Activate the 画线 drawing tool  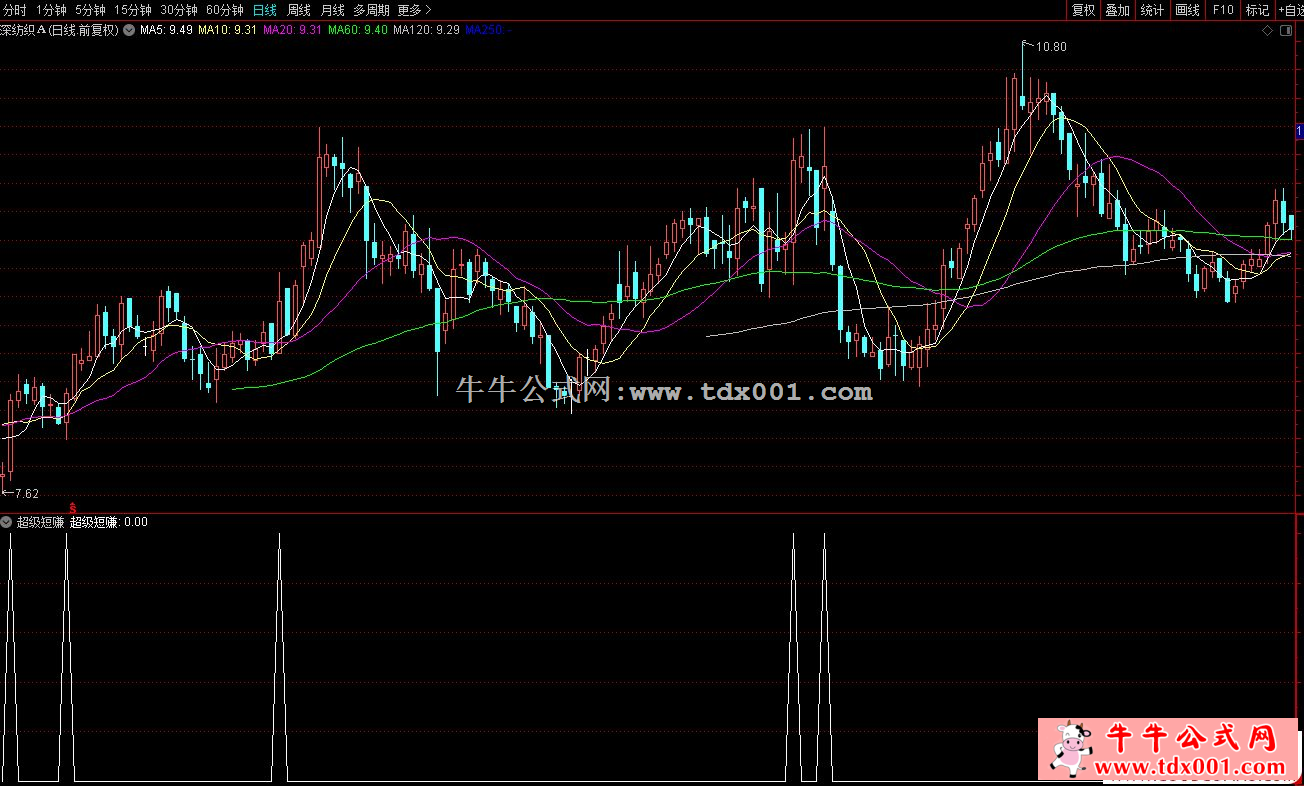click(1188, 10)
